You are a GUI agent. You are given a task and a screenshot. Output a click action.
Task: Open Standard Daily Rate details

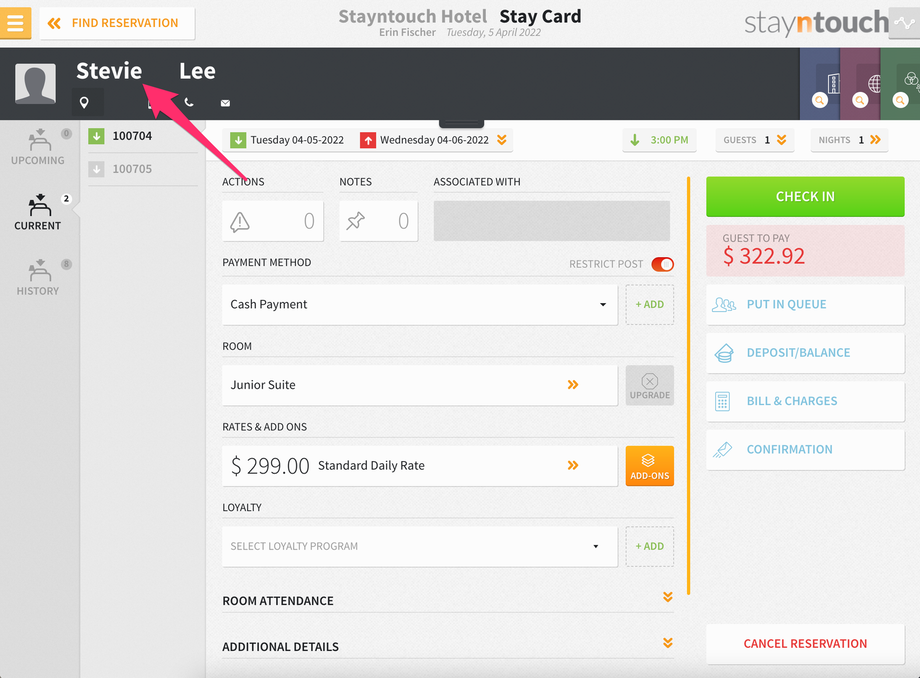coord(420,466)
